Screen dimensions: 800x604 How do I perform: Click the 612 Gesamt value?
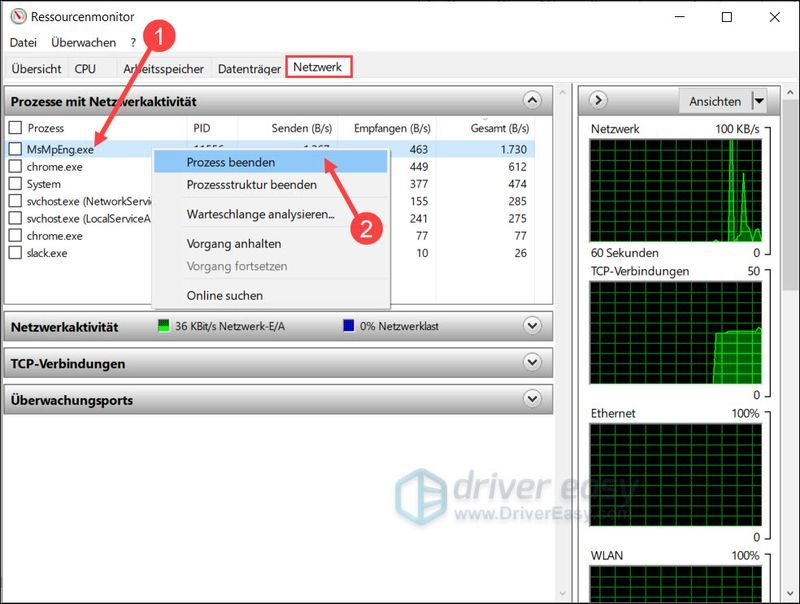pyautogui.click(x=517, y=167)
